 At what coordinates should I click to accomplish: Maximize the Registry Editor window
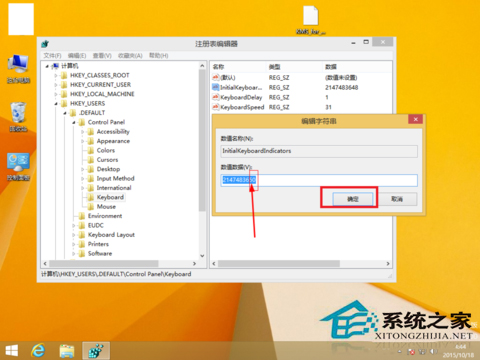coord(366,42)
